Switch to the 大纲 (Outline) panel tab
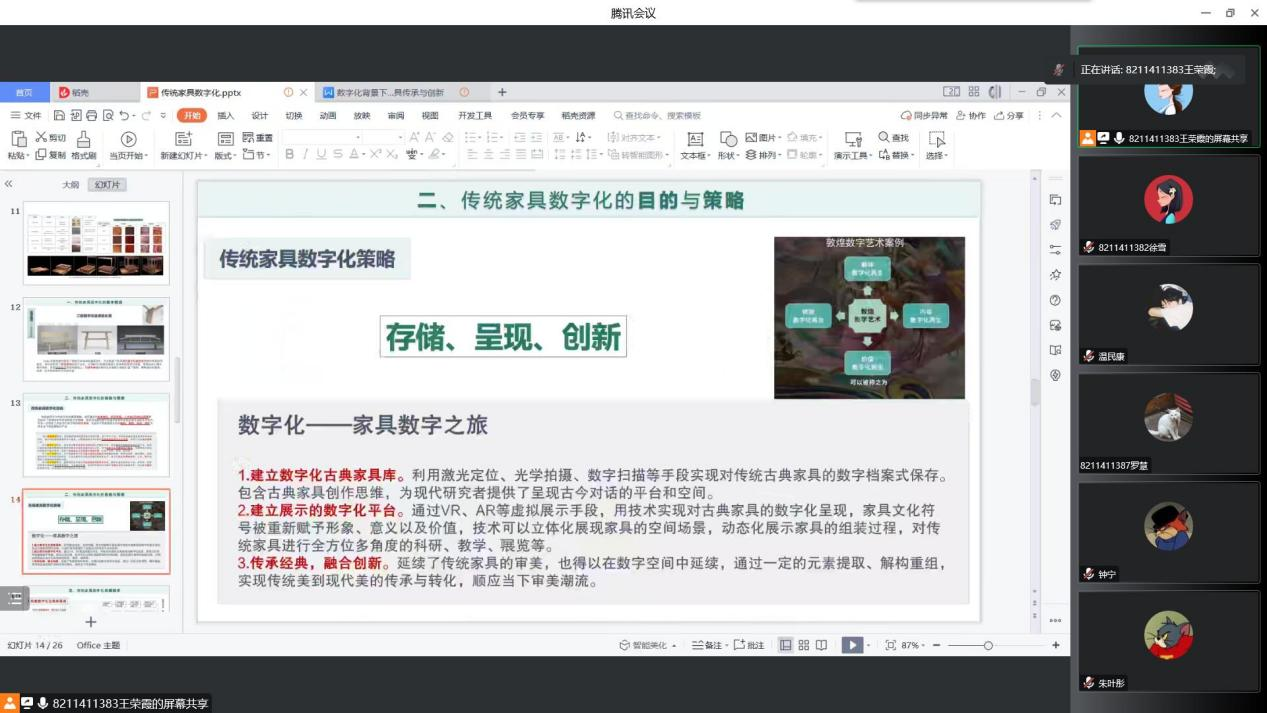The height and width of the screenshot is (713, 1267). point(70,185)
